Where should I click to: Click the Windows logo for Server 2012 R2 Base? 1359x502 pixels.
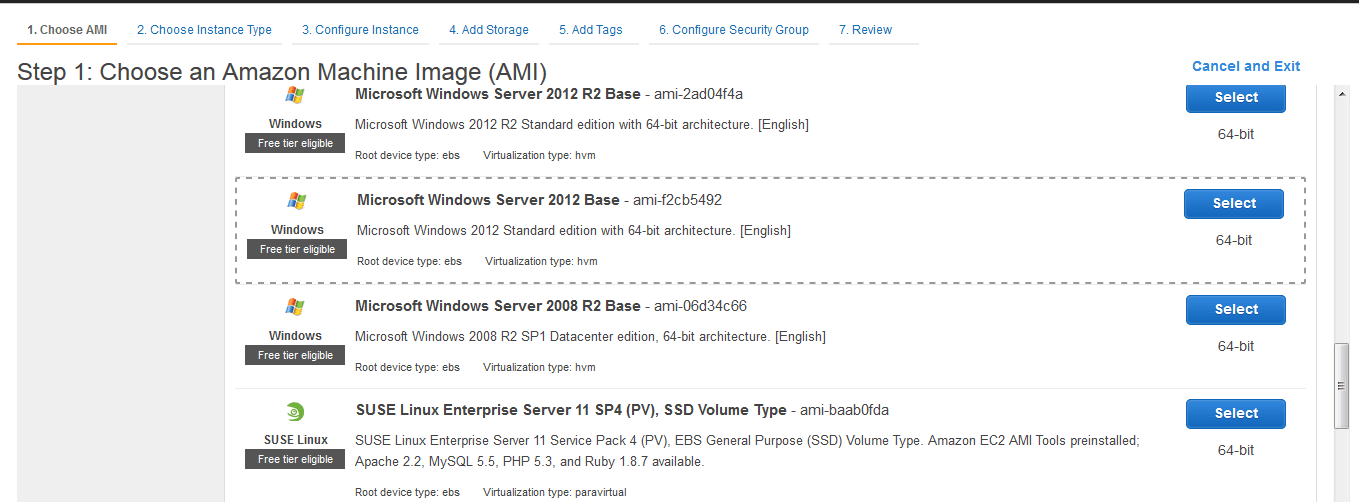coord(295,95)
